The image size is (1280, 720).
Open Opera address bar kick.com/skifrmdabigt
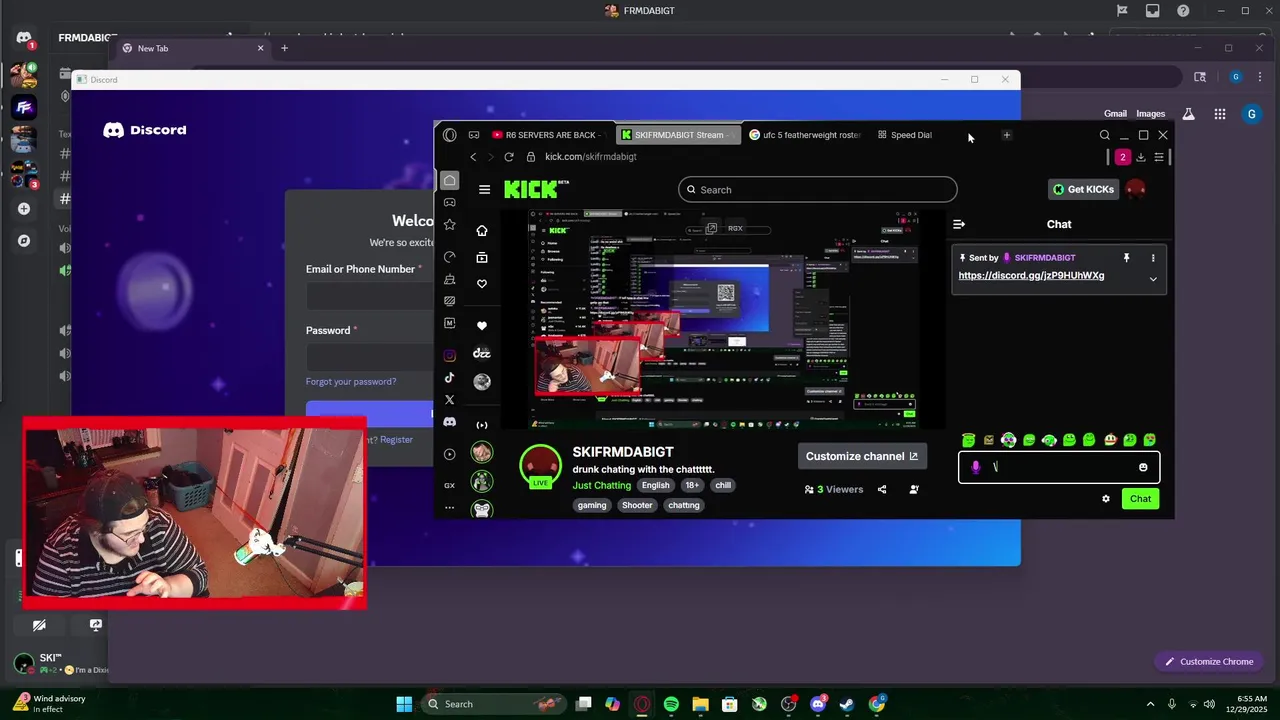[590, 157]
